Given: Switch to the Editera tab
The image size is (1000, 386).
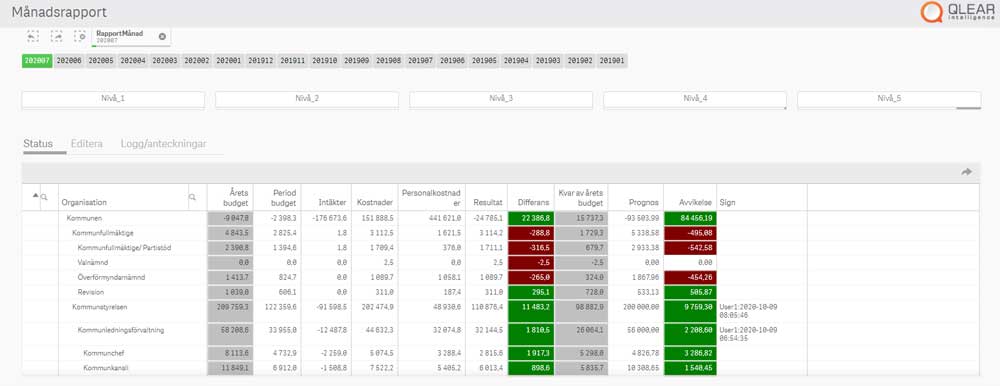Looking at the screenshot, I should pyautogui.click(x=87, y=144).
